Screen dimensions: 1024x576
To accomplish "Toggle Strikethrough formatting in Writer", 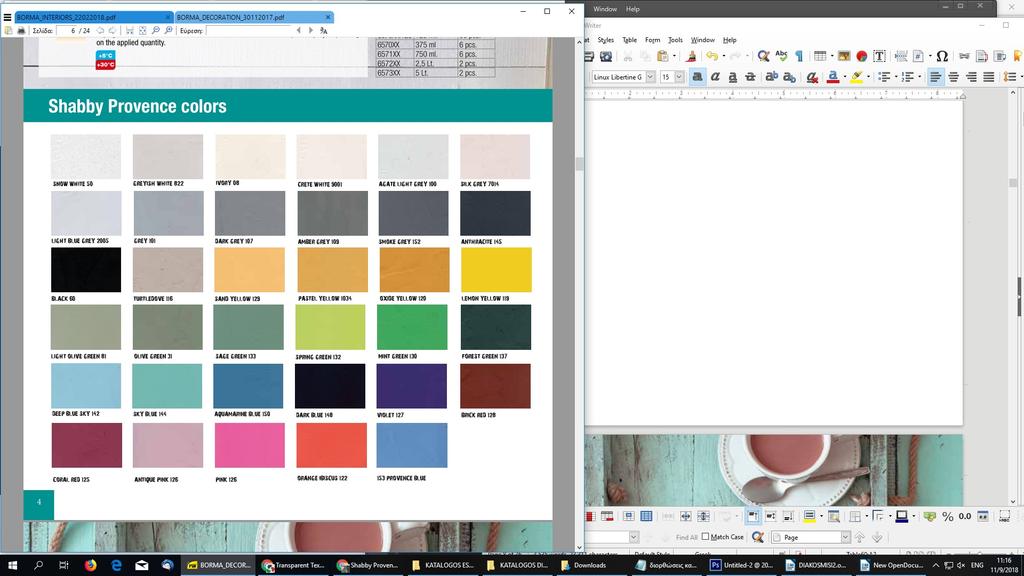I will 750,77.
